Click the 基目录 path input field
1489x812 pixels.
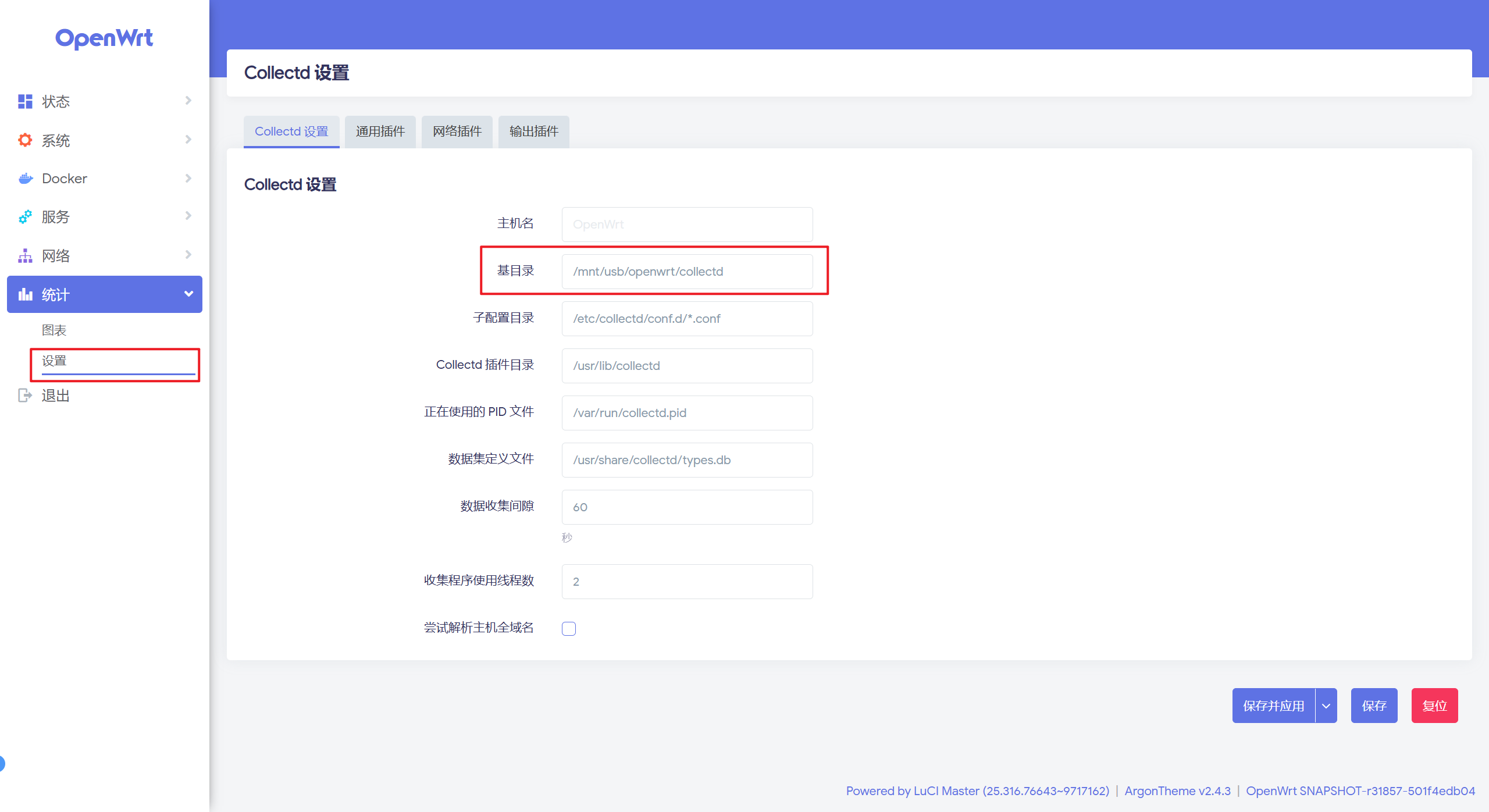(x=686, y=272)
